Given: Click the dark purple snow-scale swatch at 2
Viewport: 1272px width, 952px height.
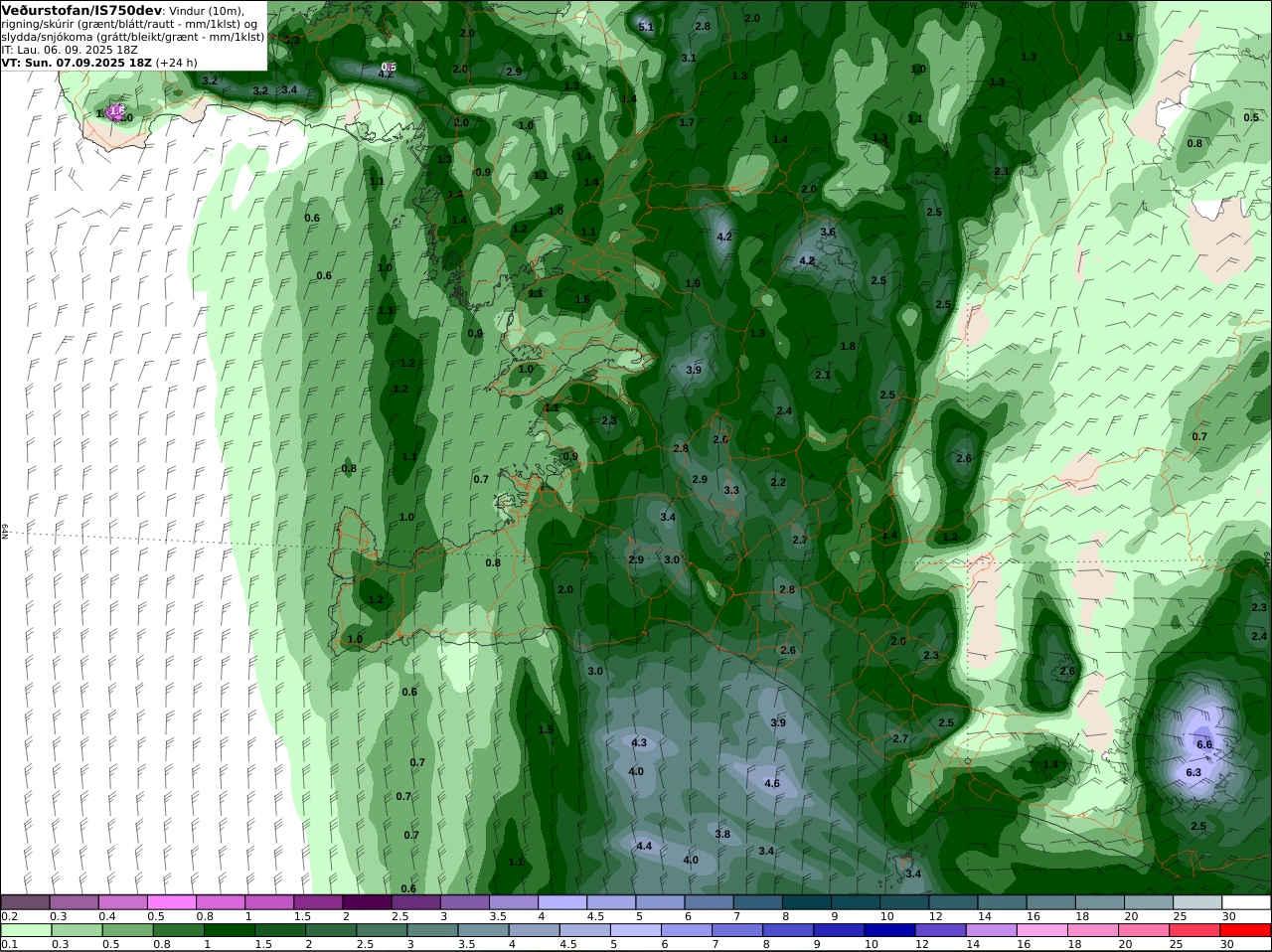Looking at the screenshot, I should tap(367, 902).
